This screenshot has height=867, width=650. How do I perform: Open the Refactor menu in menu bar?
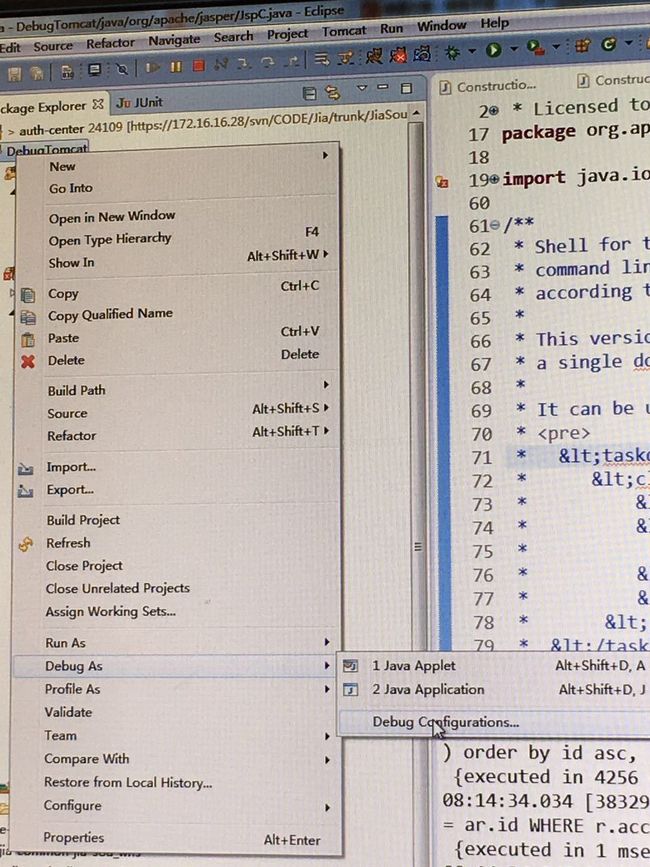(x=110, y=43)
